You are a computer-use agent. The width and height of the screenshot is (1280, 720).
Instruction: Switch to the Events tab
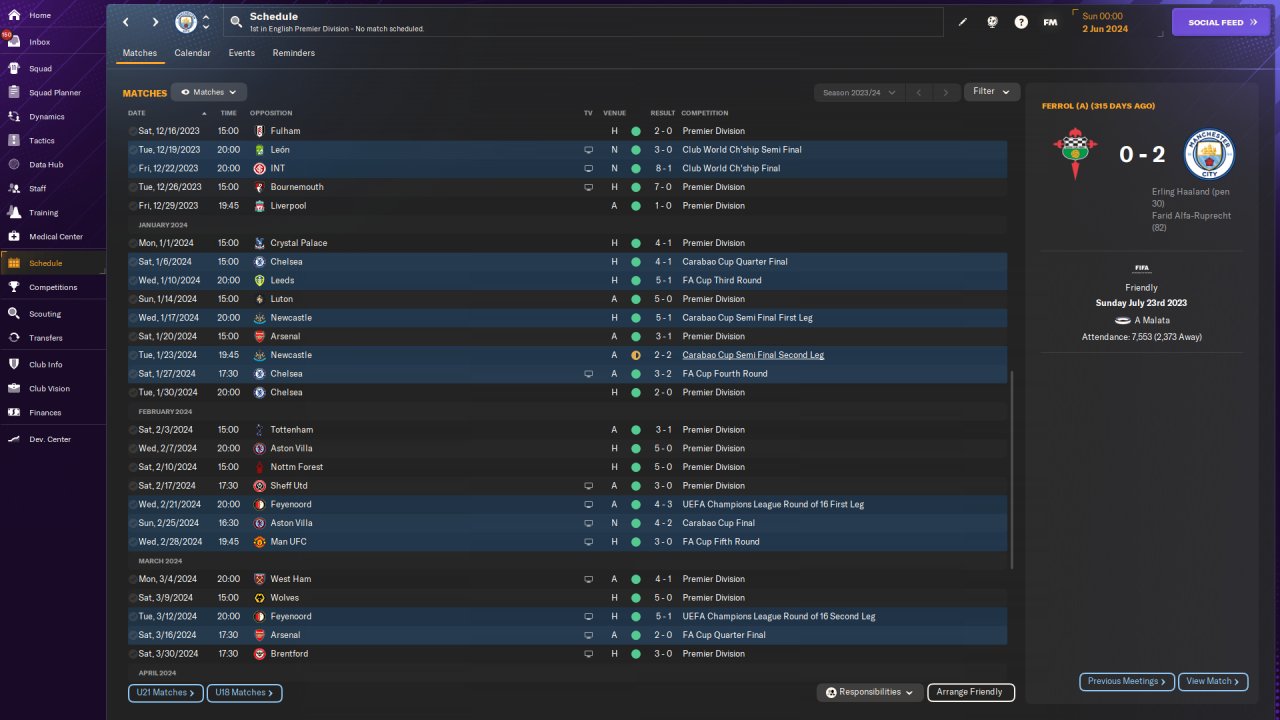click(242, 53)
